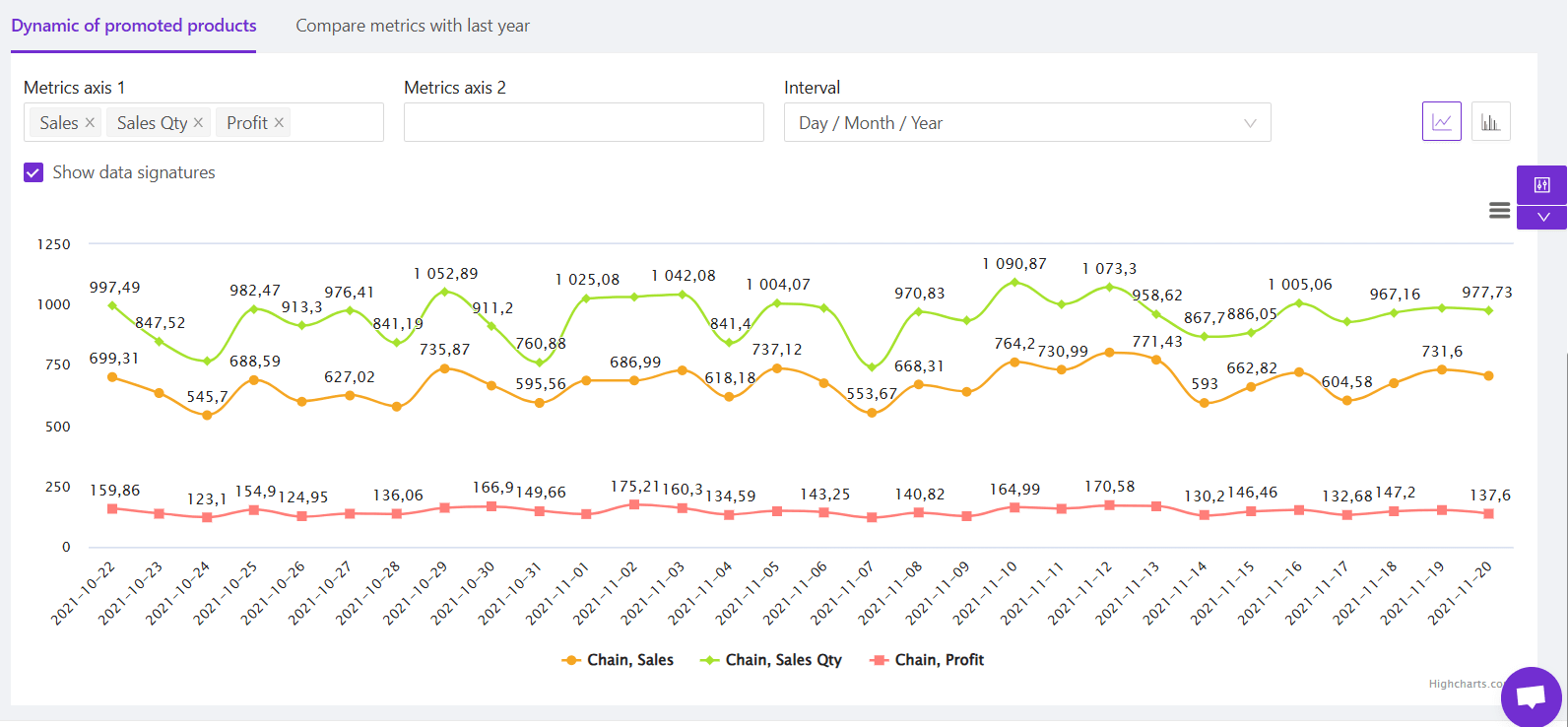Toggle Chain, Sales Qty legend item

pyautogui.click(x=771, y=660)
